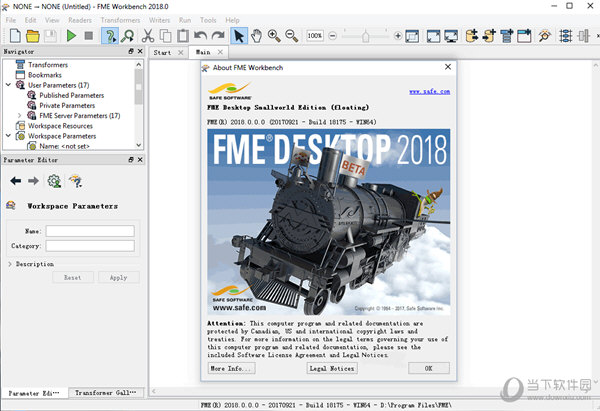
Task: Click the Category input field
Action: point(90,246)
